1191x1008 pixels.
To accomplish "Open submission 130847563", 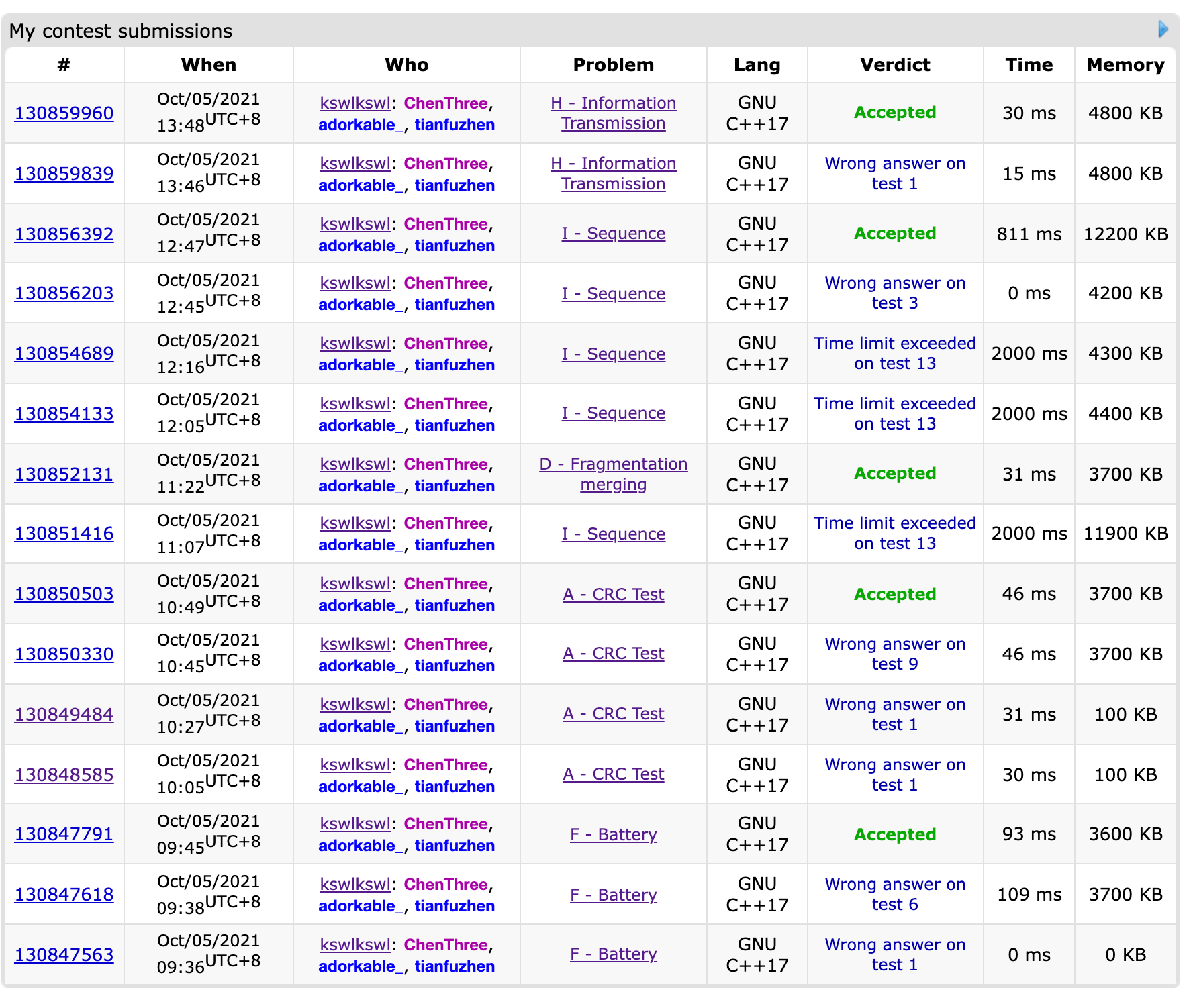I will point(64,955).
